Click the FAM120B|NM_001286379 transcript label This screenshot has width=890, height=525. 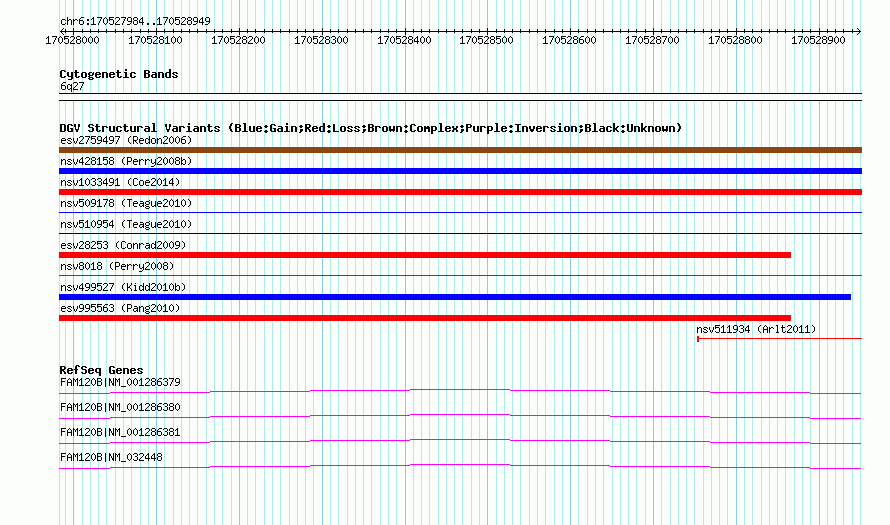tap(120, 383)
